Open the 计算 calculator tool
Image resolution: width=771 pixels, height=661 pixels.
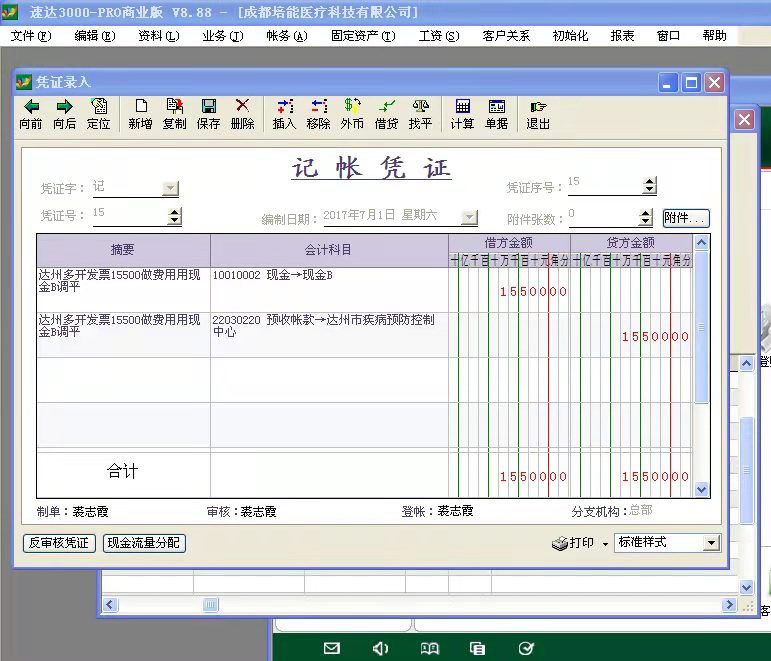(462, 107)
